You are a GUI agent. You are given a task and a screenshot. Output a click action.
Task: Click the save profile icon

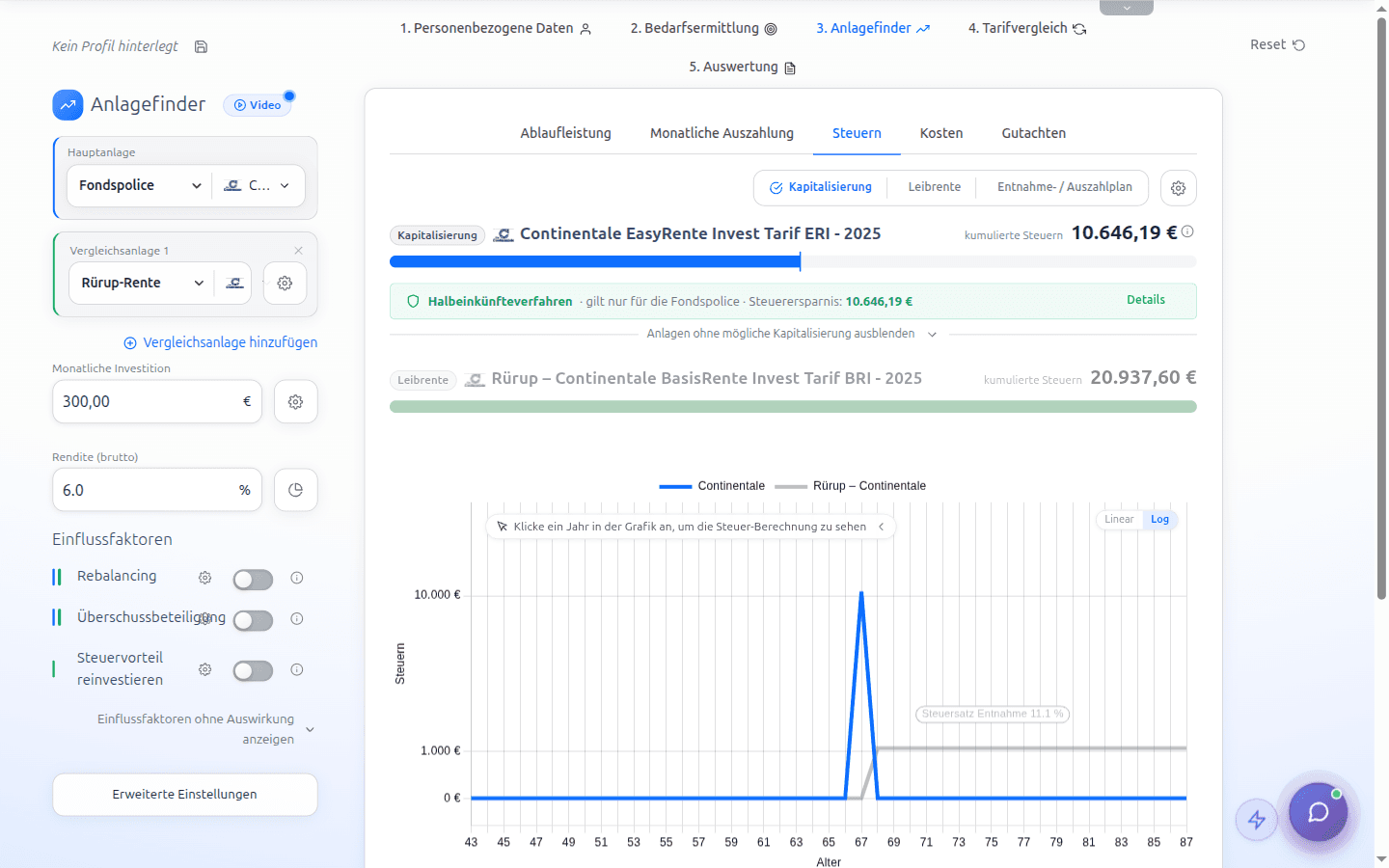[201, 46]
